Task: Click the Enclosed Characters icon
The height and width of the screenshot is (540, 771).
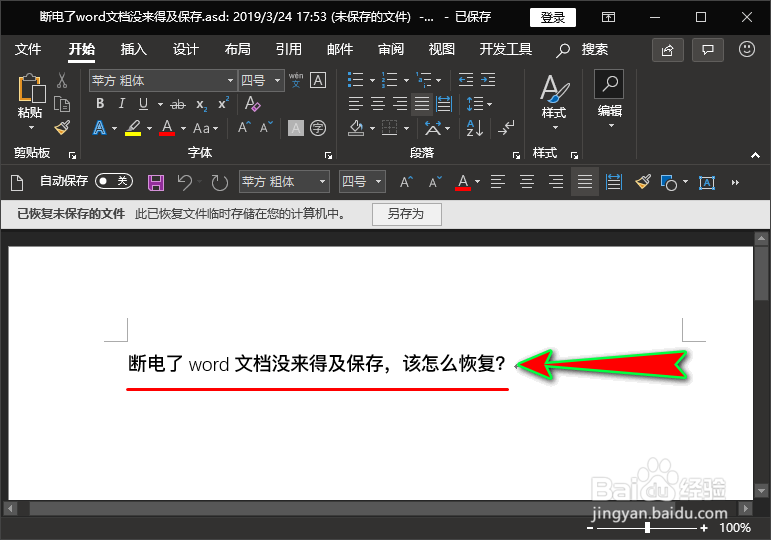Action: (318, 128)
